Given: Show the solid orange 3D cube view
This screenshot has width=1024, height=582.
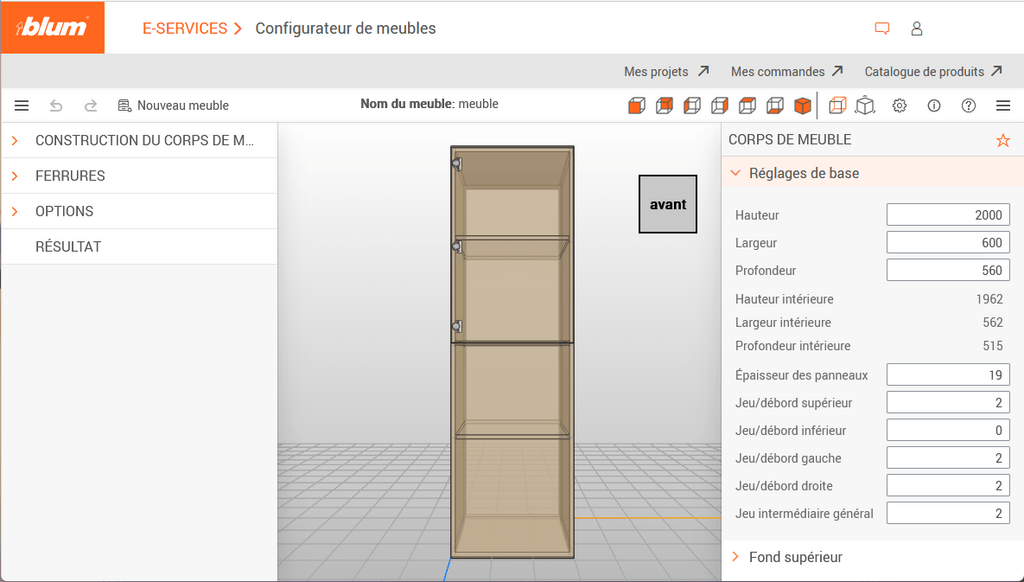Looking at the screenshot, I should tap(802, 106).
